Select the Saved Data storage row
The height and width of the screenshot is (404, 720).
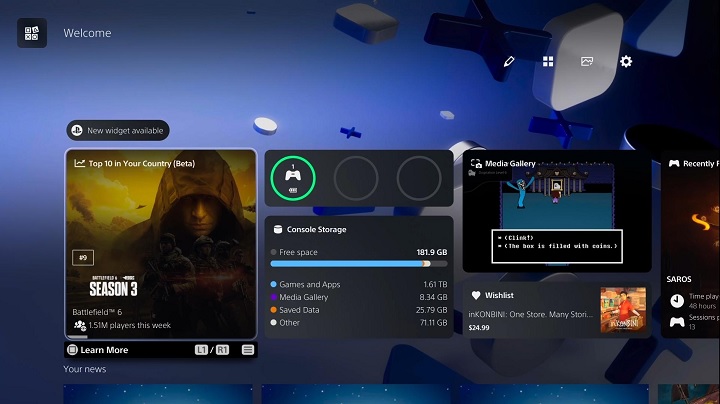(359, 310)
